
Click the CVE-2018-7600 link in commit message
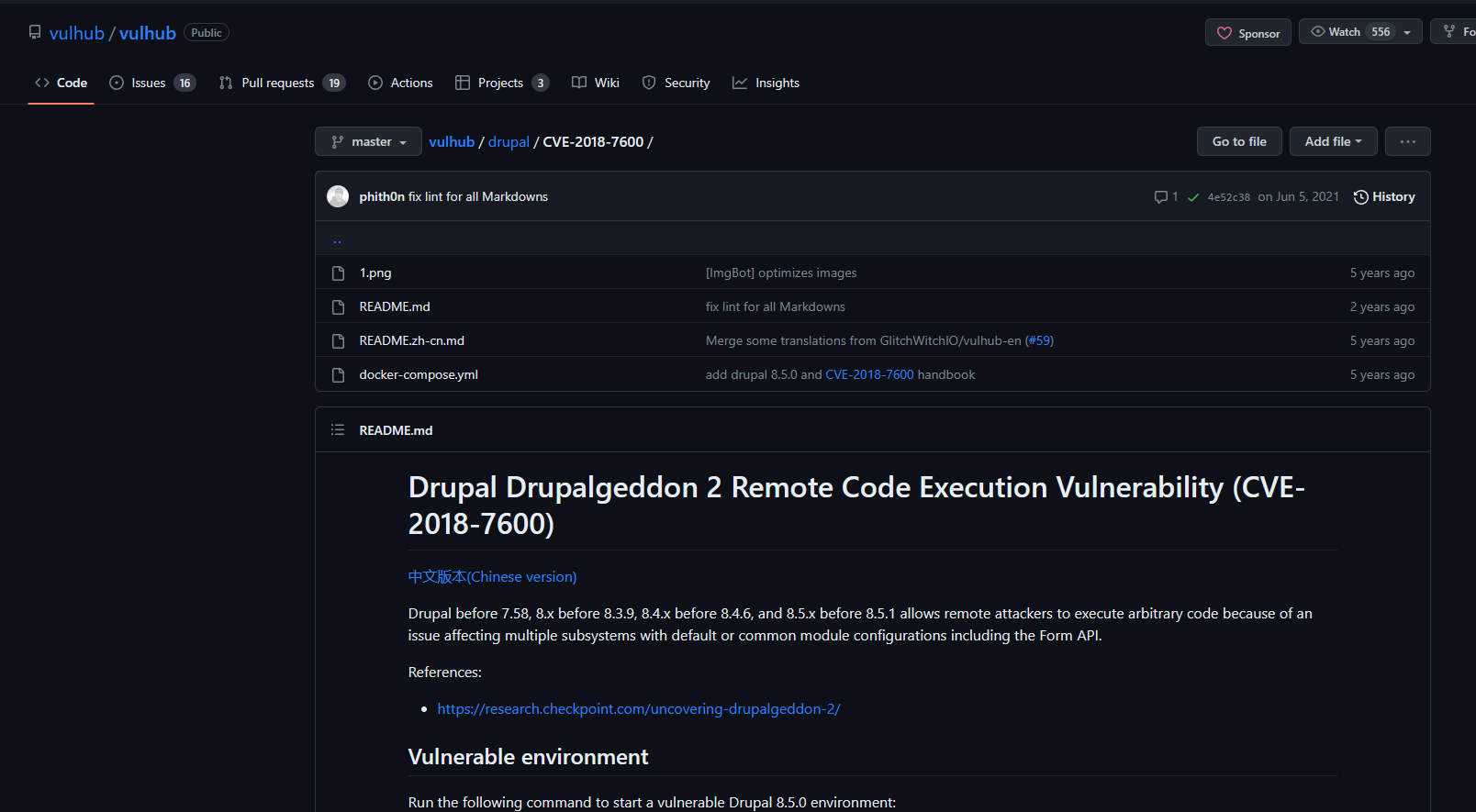point(869,375)
